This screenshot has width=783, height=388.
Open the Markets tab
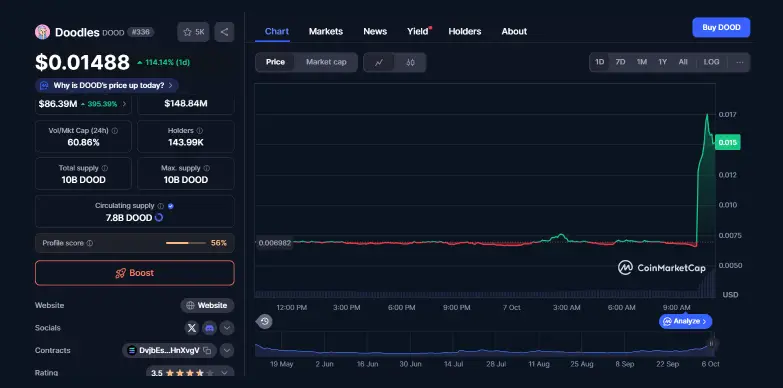tap(326, 31)
